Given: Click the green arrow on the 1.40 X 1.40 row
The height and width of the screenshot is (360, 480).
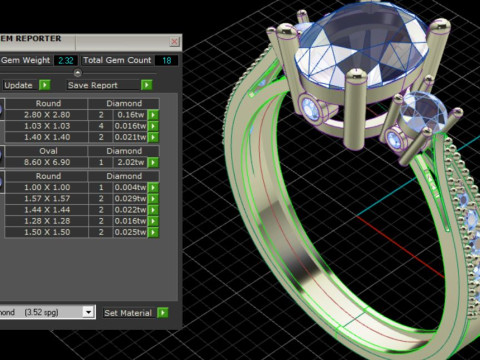Looking at the screenshot, I should pos(153,137).
